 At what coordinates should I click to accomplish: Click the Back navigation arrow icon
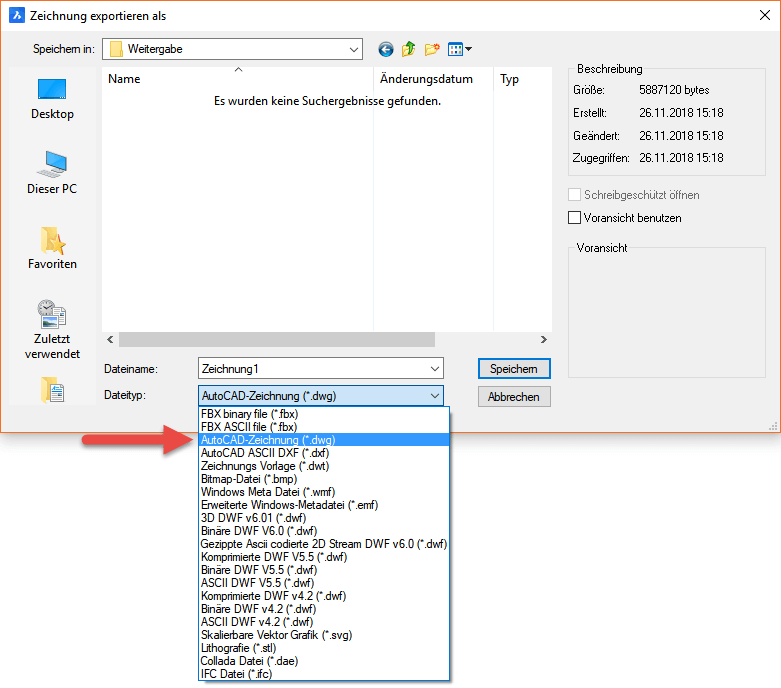[x=386, y=49]
